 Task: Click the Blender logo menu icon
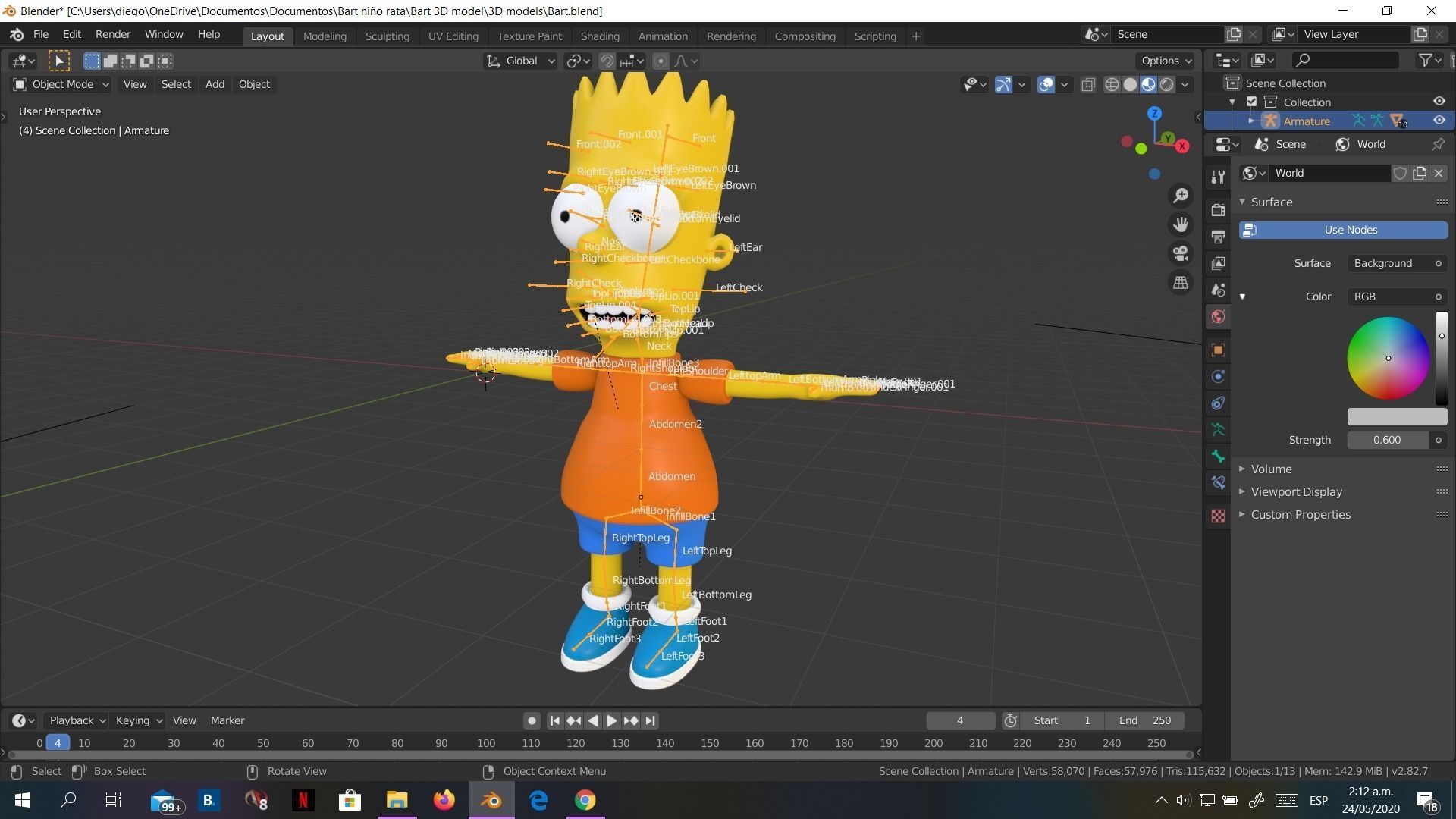pyautogui.click(x=16, y=35)
